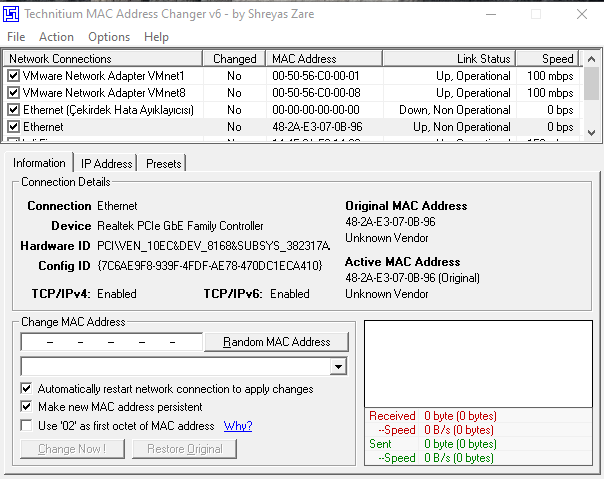
Task: Click the traffic graph area
Action: (478, 364)
